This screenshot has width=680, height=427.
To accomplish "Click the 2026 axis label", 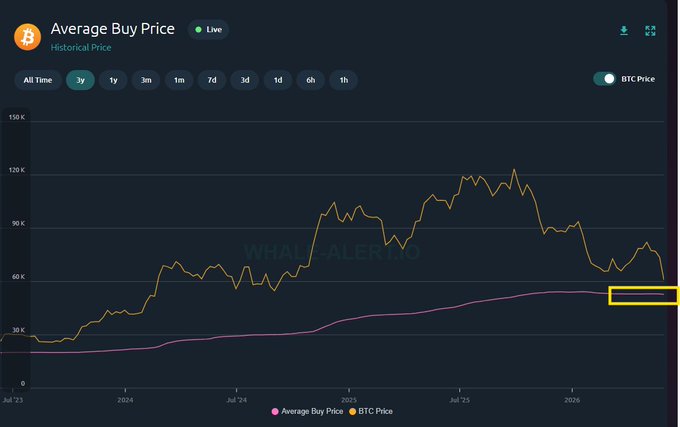I will coord(572,400).
